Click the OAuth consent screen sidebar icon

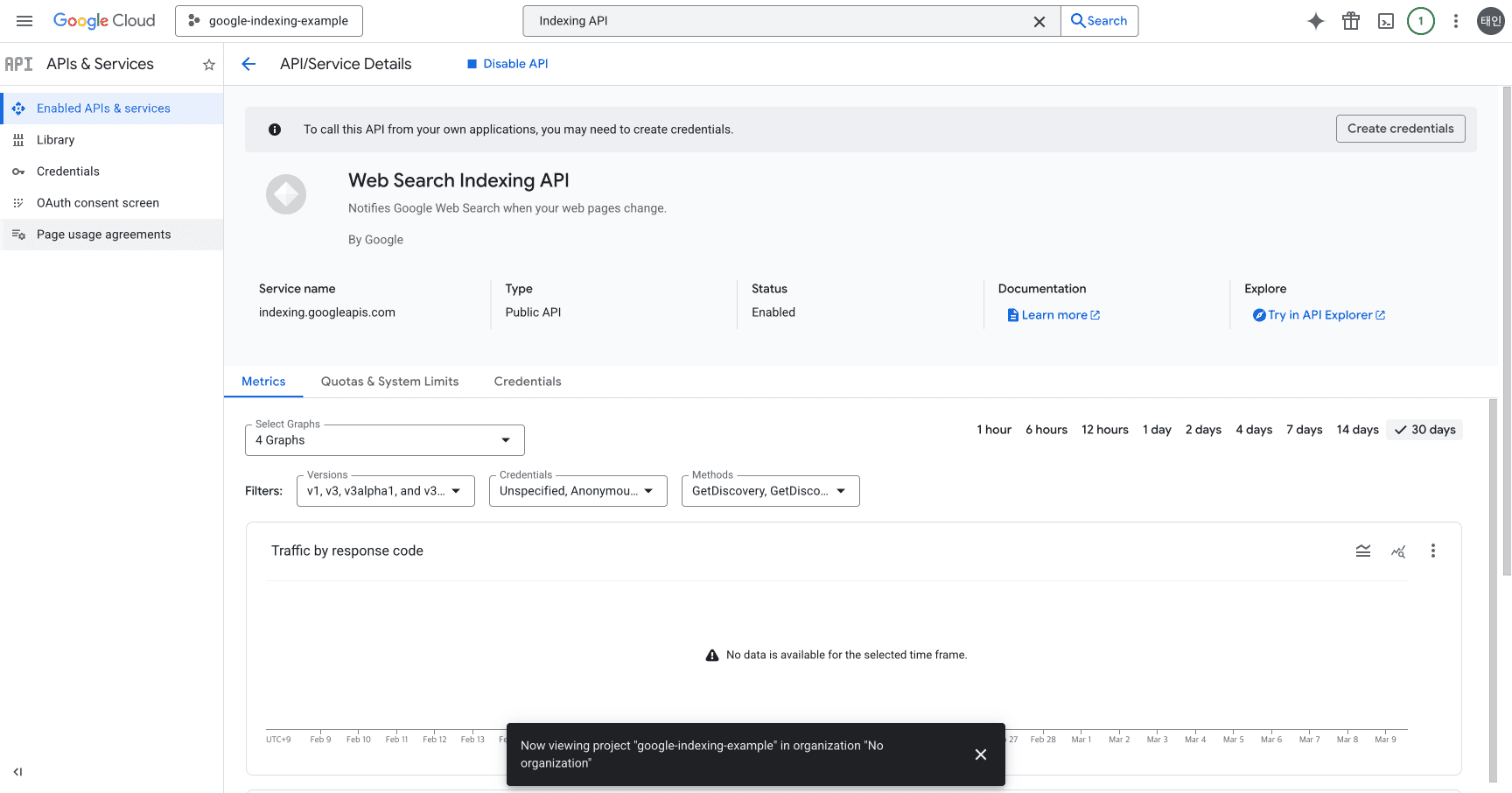coord(18,203)
